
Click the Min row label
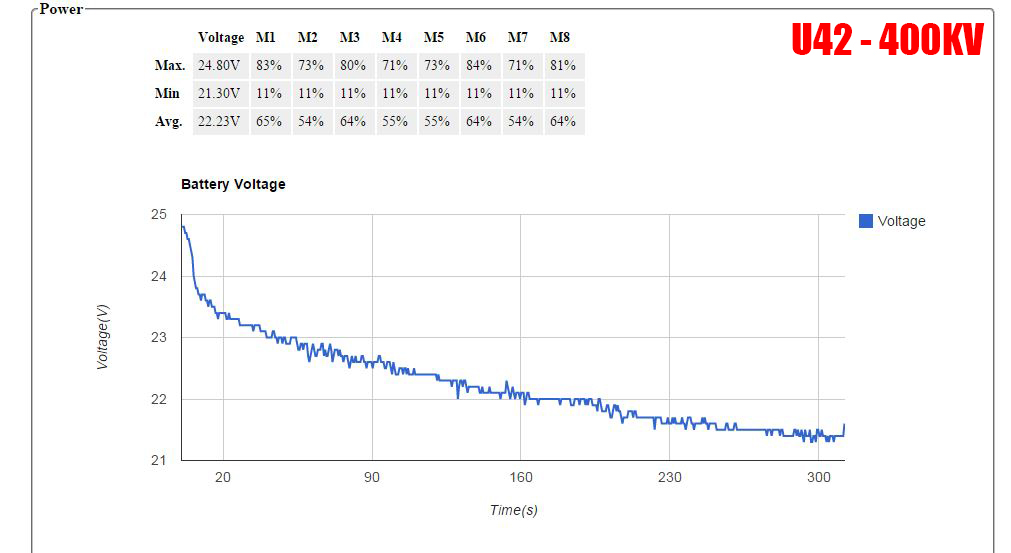coord(168,93)
